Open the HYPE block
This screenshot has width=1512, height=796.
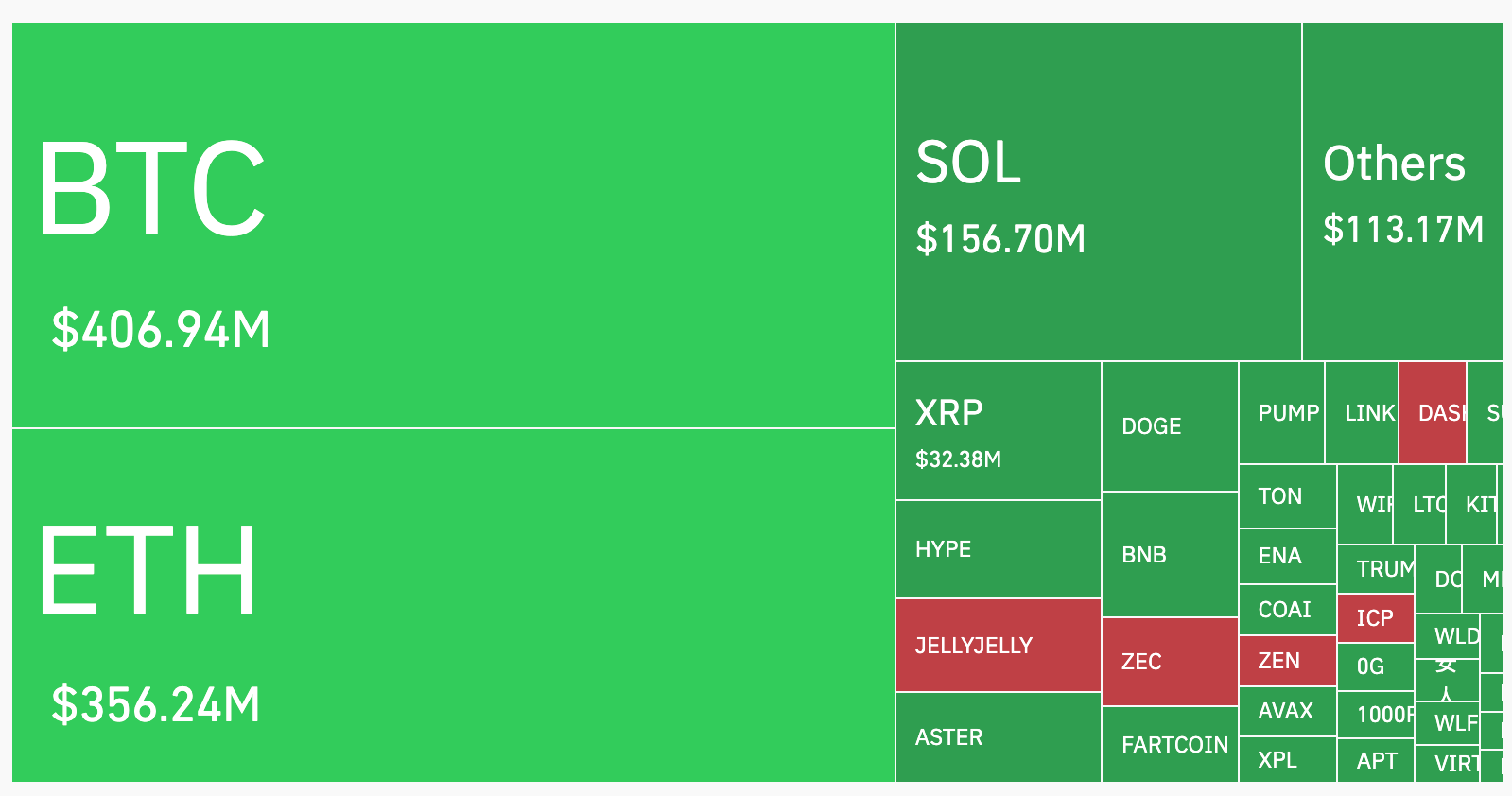click(998, 549)
